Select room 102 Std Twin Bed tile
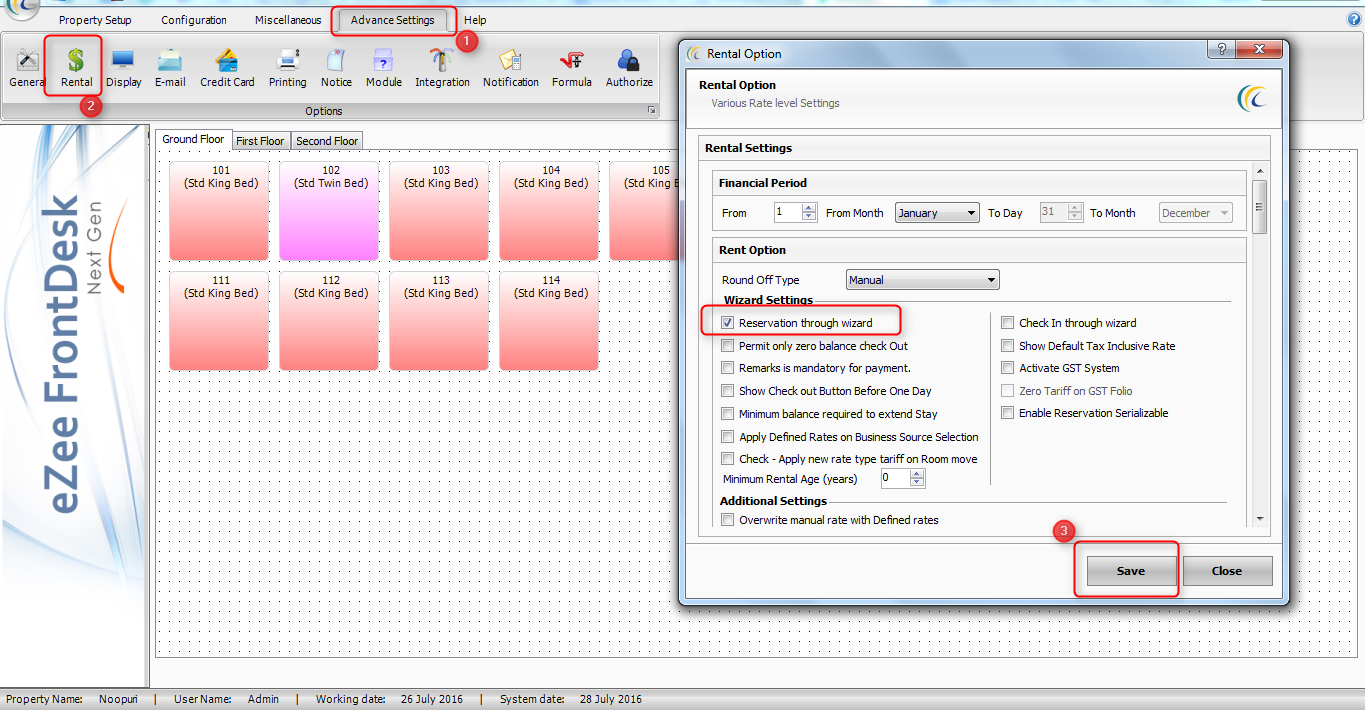The width and height of the screenshot is (1365, 711). click(329, 211)
